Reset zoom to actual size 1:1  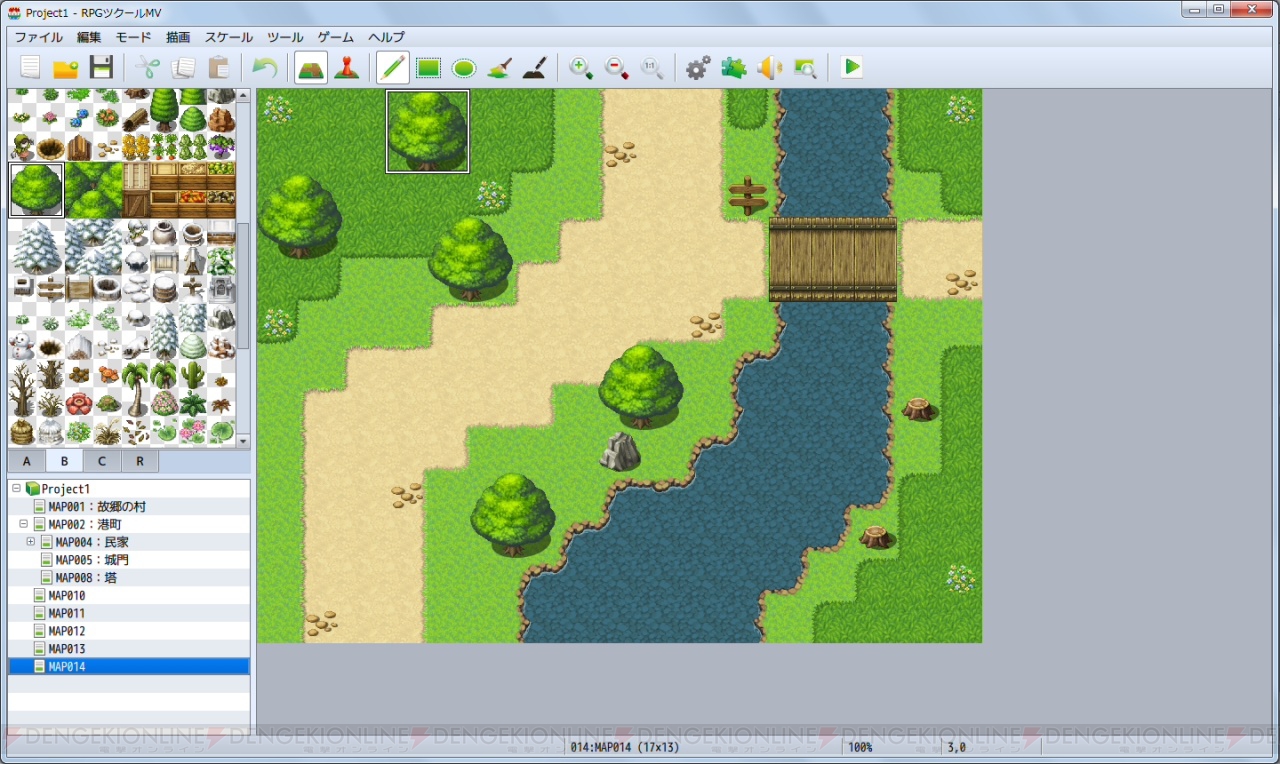click(652, 67)
